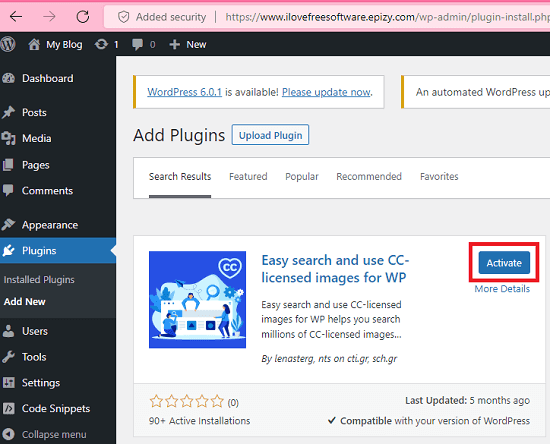Click the My Blog home icon
Image resolution: width=550 pixels, height=444 pixels.
click(34, 45)
